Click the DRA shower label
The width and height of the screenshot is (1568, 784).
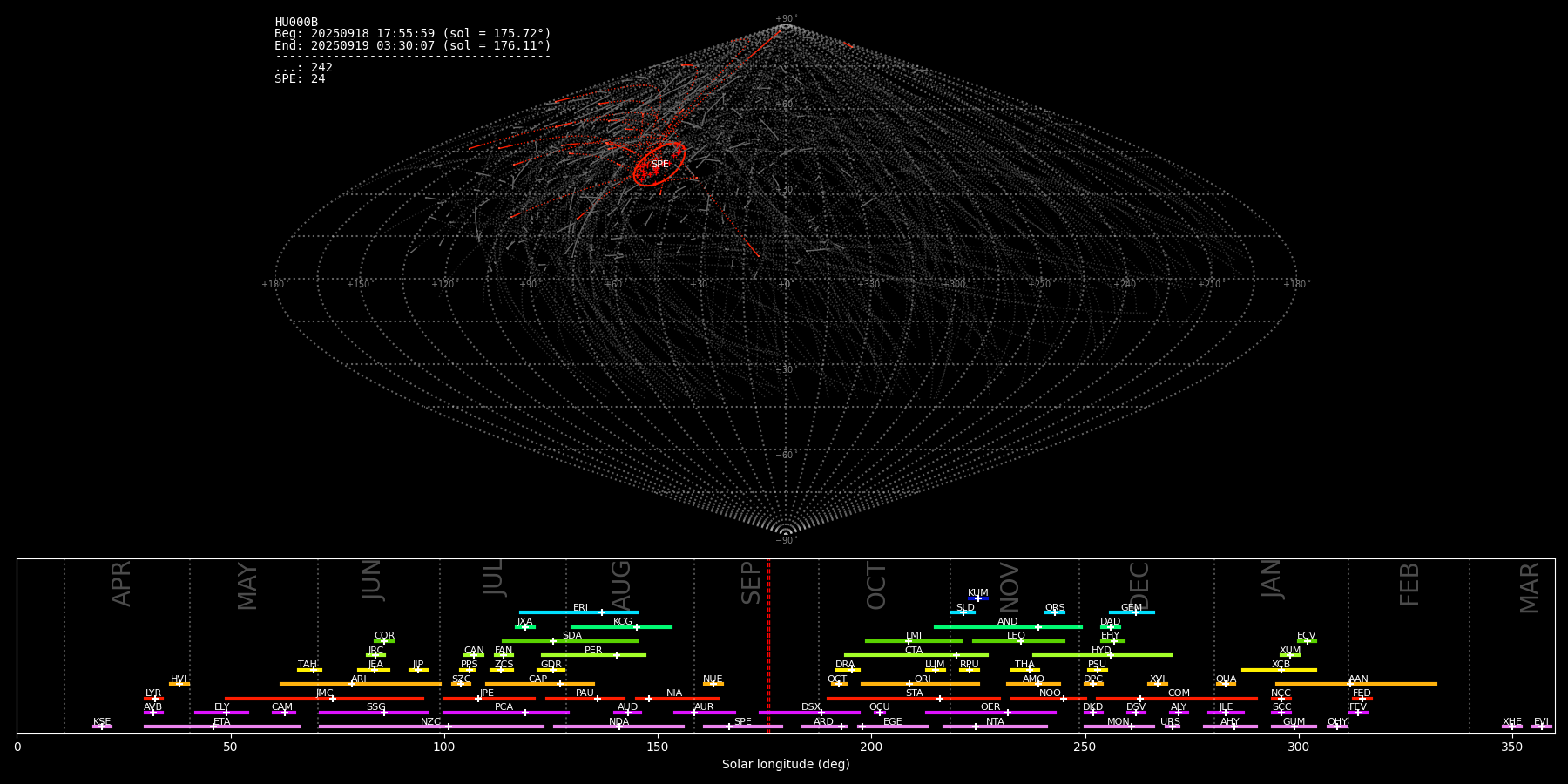pos(845,665)
